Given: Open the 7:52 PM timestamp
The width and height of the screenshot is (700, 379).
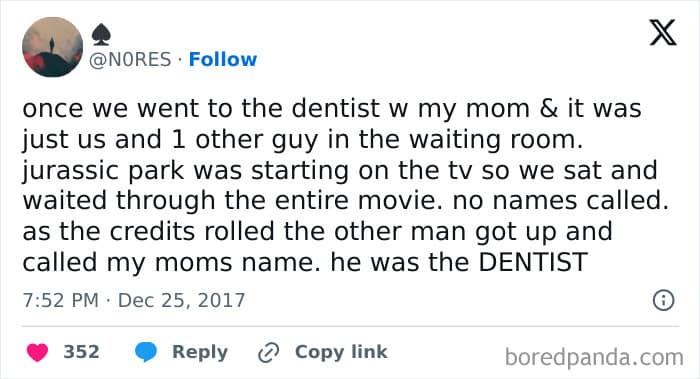Looking at the screenshot, I should (x=61, y=300).
